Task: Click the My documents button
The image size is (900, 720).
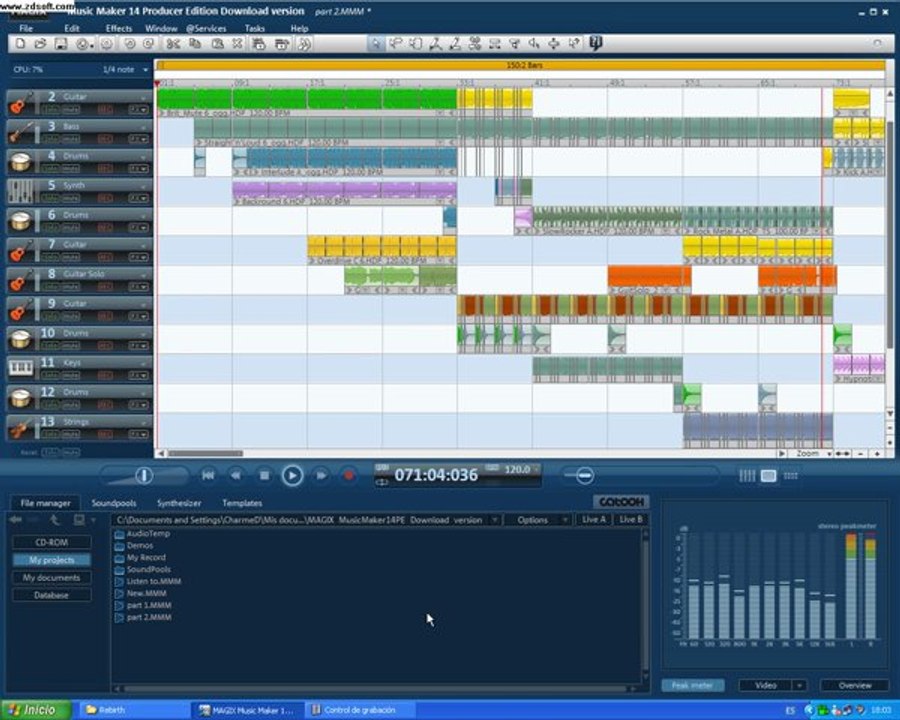Action: pos(52,578)
